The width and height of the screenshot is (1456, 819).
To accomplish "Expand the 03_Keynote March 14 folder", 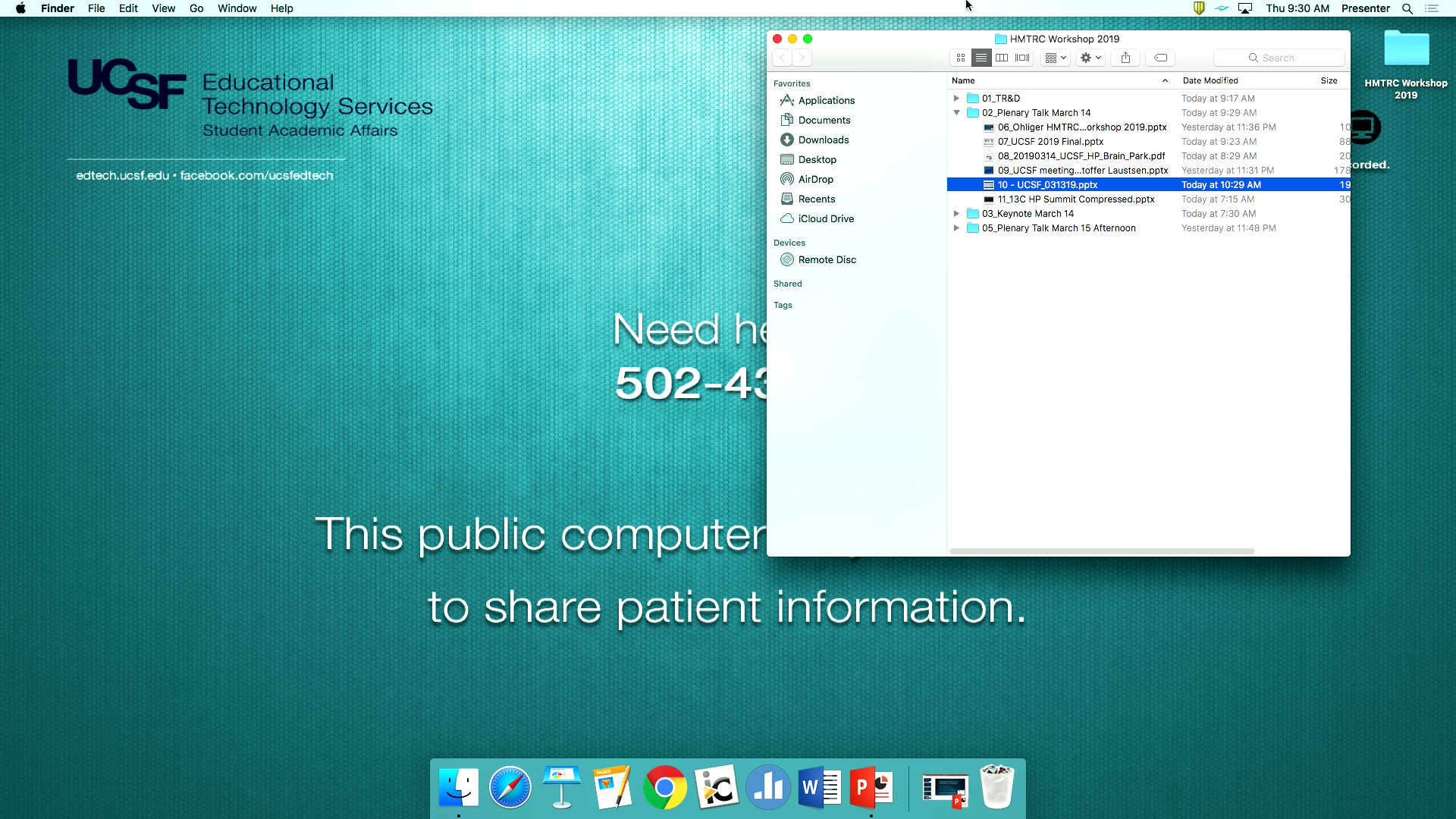I will (x=957, y=214).
